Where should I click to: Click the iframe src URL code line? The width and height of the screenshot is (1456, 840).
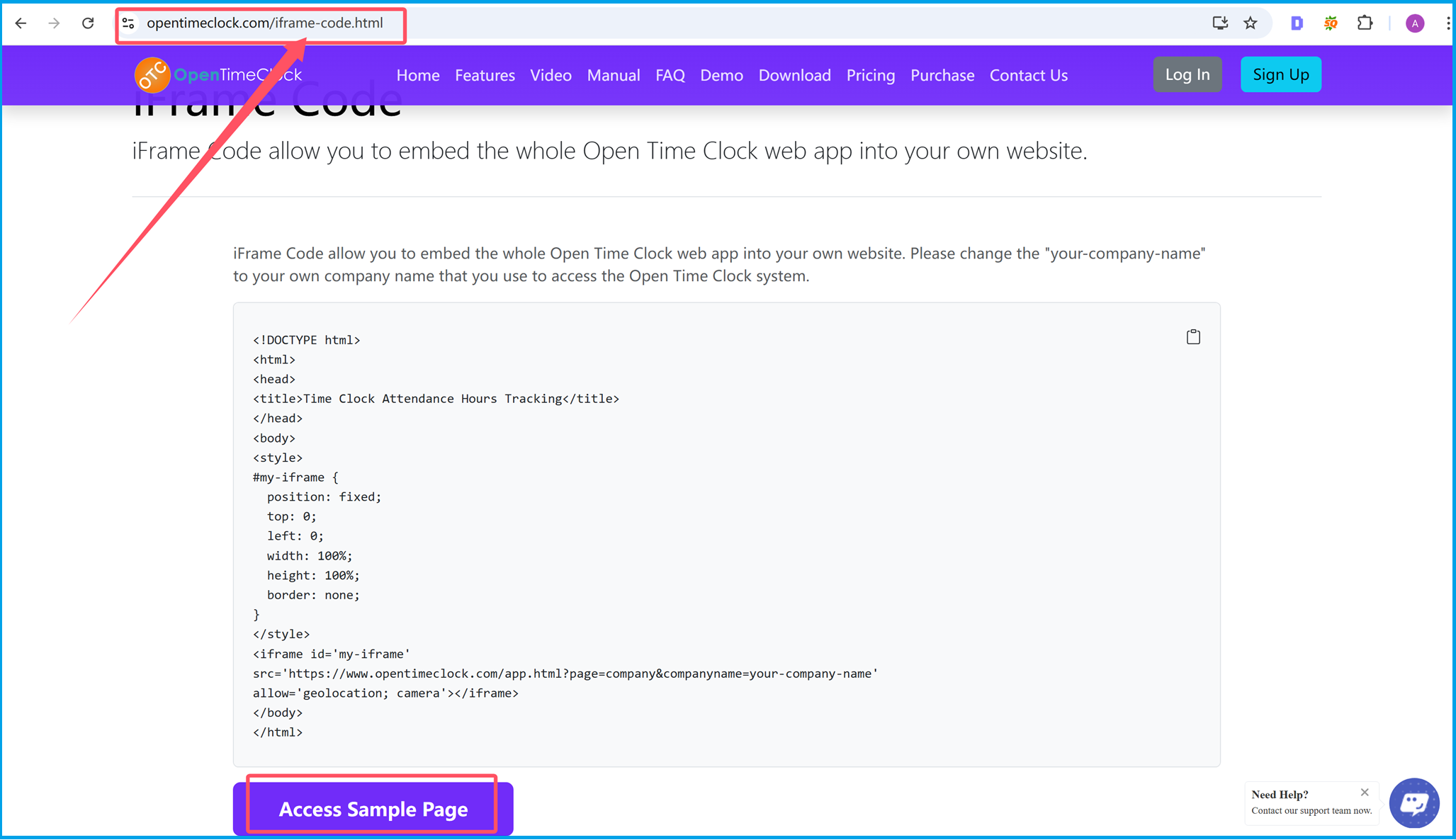565,674
